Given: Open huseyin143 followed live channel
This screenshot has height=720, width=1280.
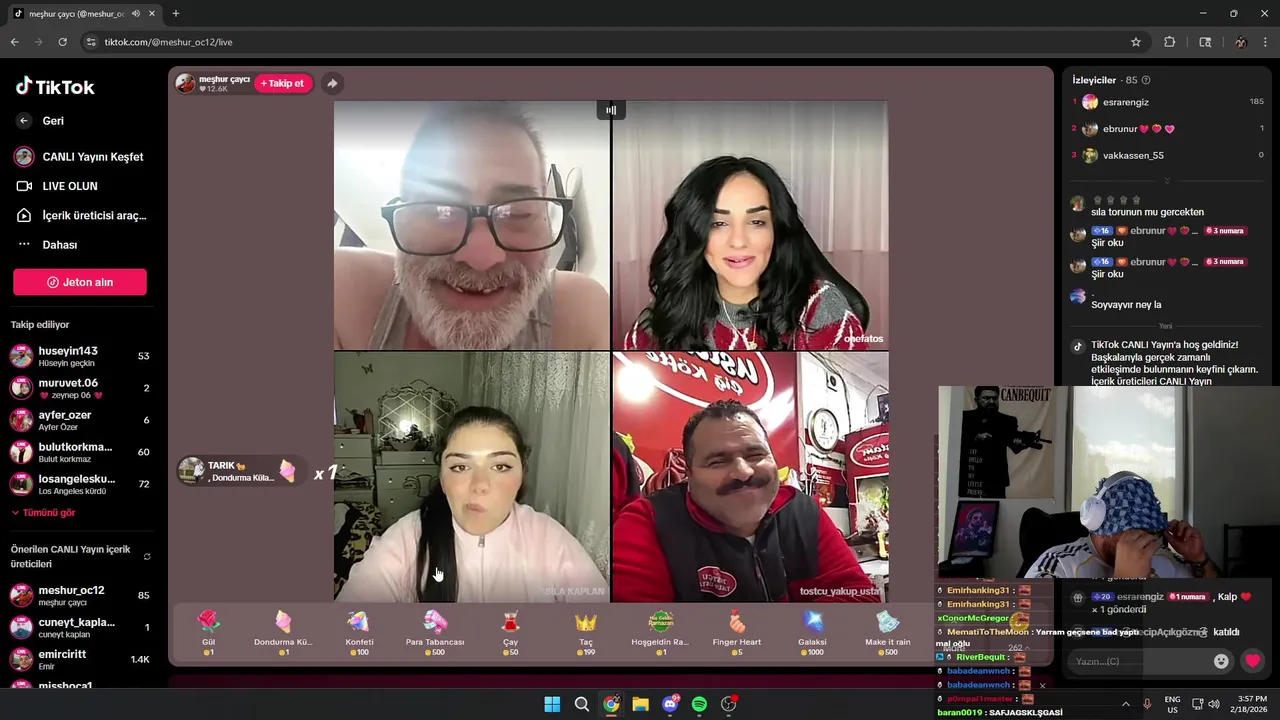Looking at the screenshot, I should [x=80, y=356].
